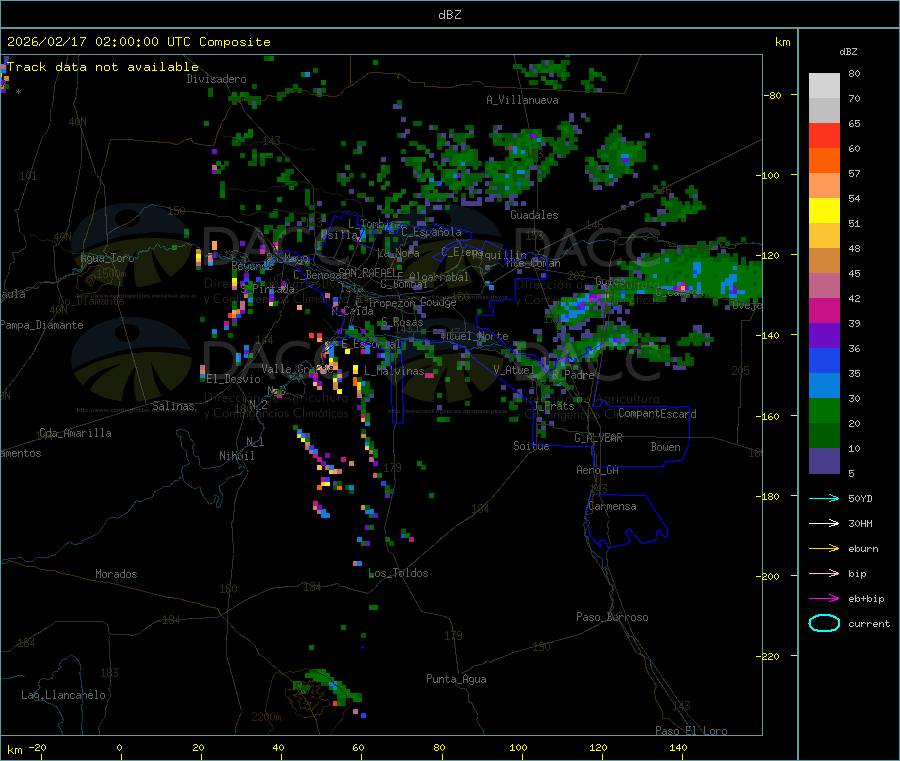Screen dimensions: 900x761
Task: Click the 'Soitue' map label
Action: [531, 446]
